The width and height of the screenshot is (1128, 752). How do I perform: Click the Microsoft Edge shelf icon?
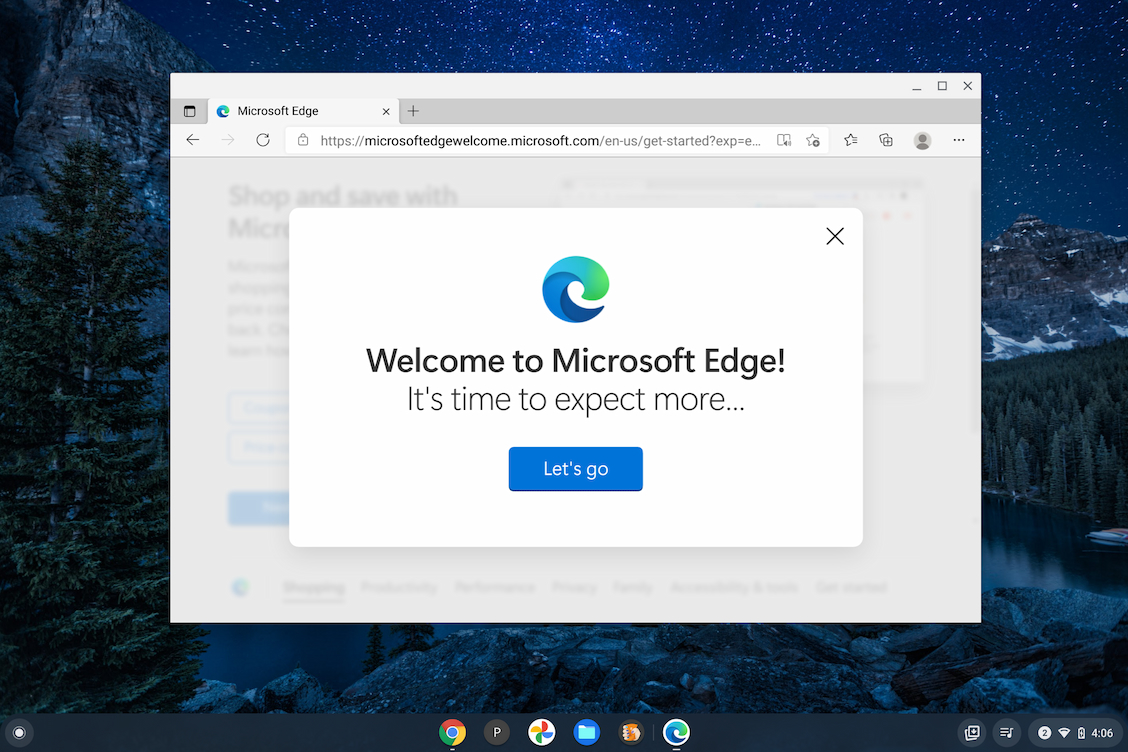click(x=676, y=733)
